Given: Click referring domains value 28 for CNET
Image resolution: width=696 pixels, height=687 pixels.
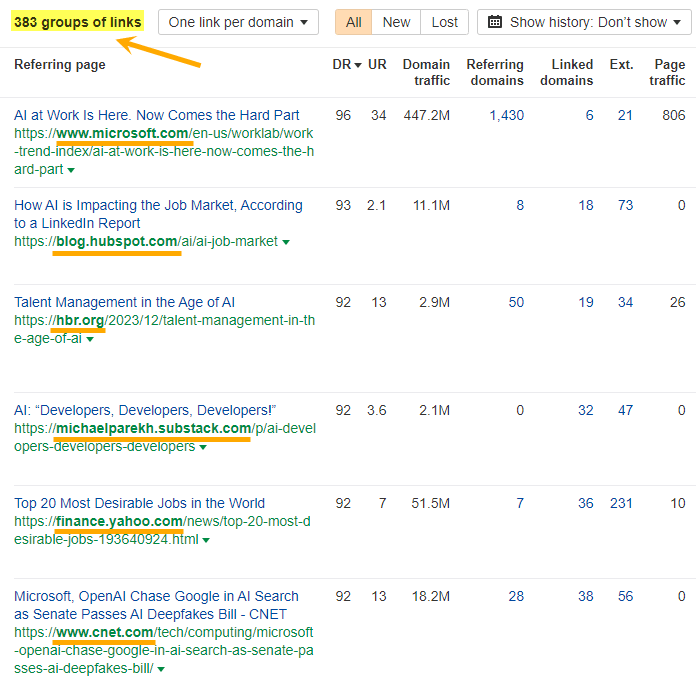Looking at the screenshot, I should tap(516, 596).
